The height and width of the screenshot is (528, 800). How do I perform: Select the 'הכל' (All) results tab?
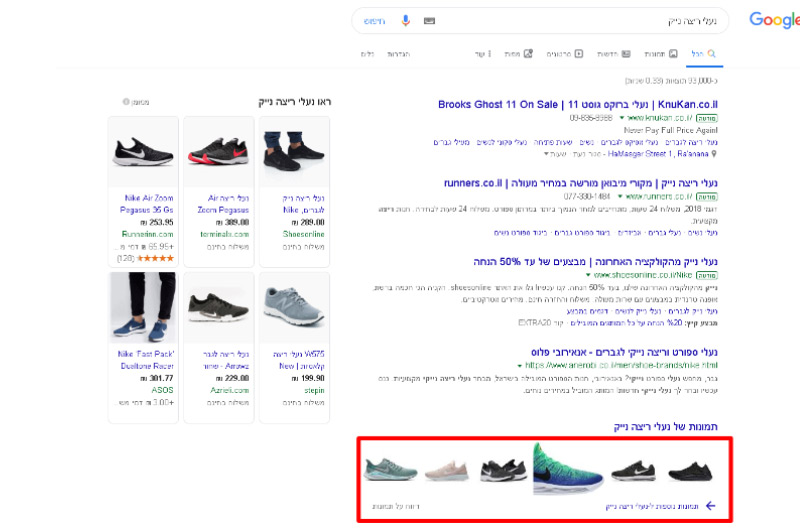tap(704, 54)
